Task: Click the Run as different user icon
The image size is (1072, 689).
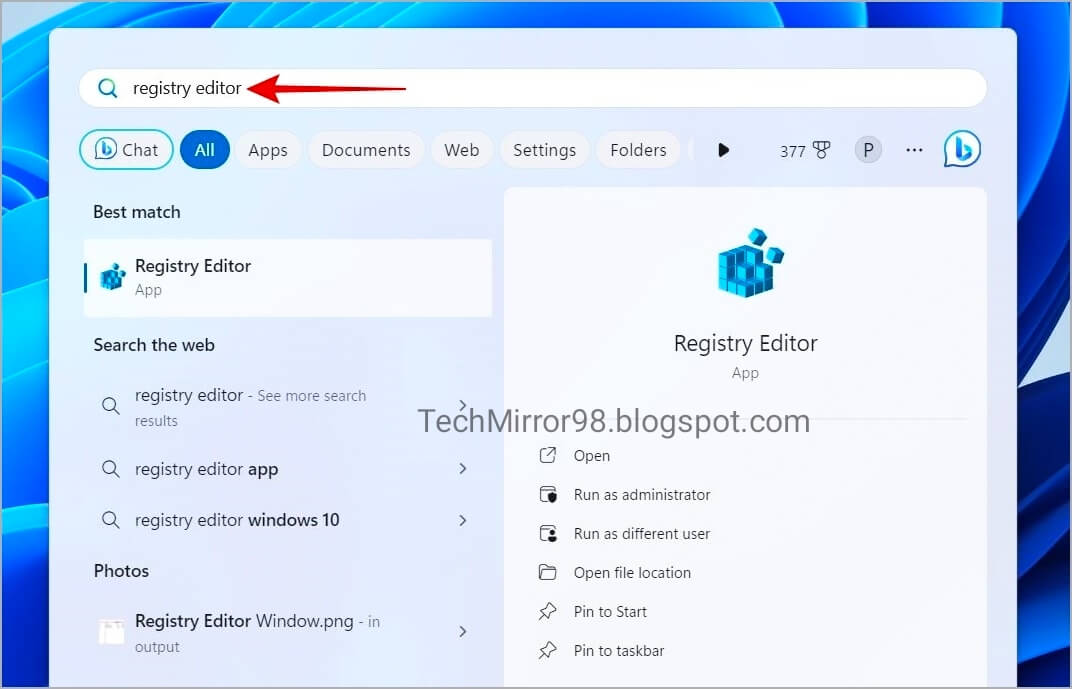Action: coord(548,533)
